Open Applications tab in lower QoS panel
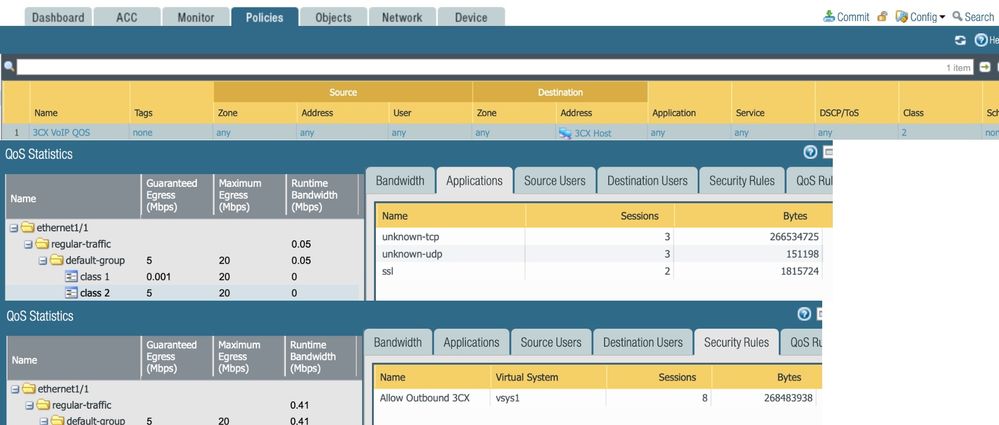This screenshot has width=999, height=425. click(471, 342)
